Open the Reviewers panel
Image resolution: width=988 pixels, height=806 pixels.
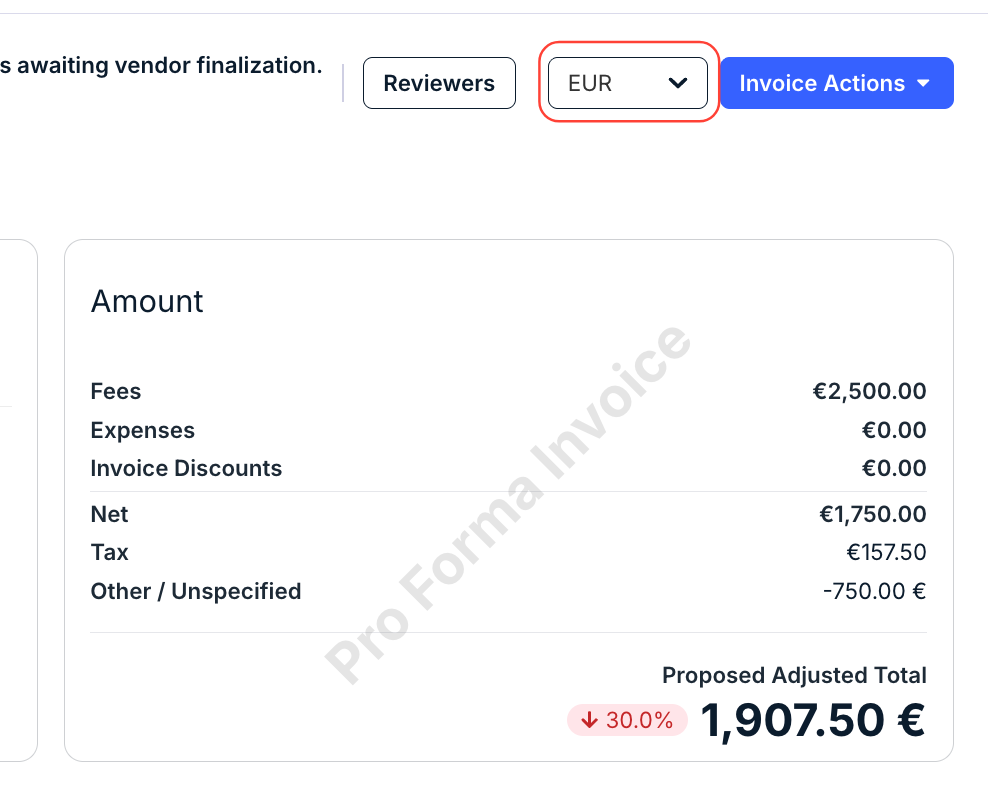[439, 83]
